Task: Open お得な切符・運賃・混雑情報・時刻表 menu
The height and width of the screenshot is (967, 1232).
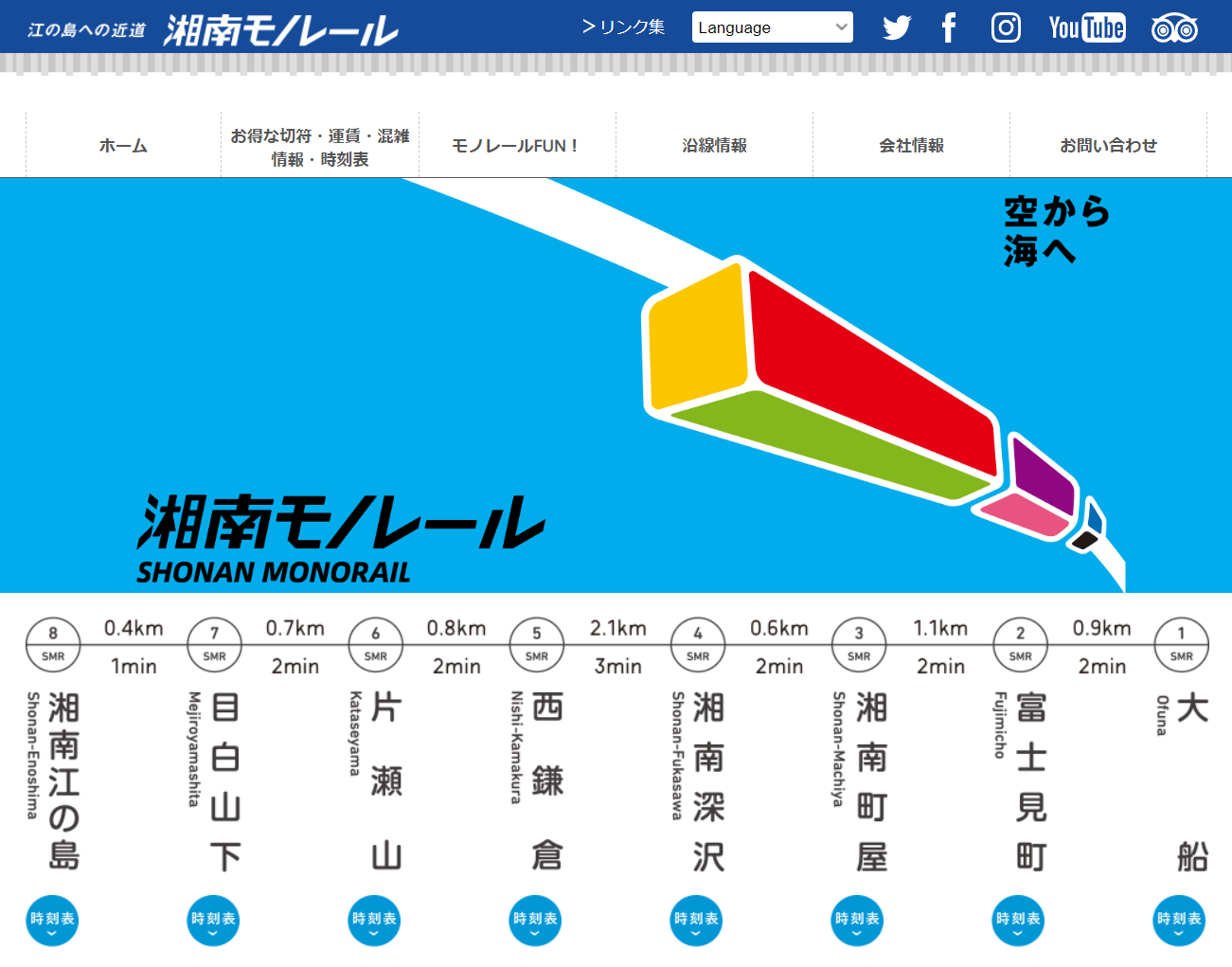Action: pos(320,147)
